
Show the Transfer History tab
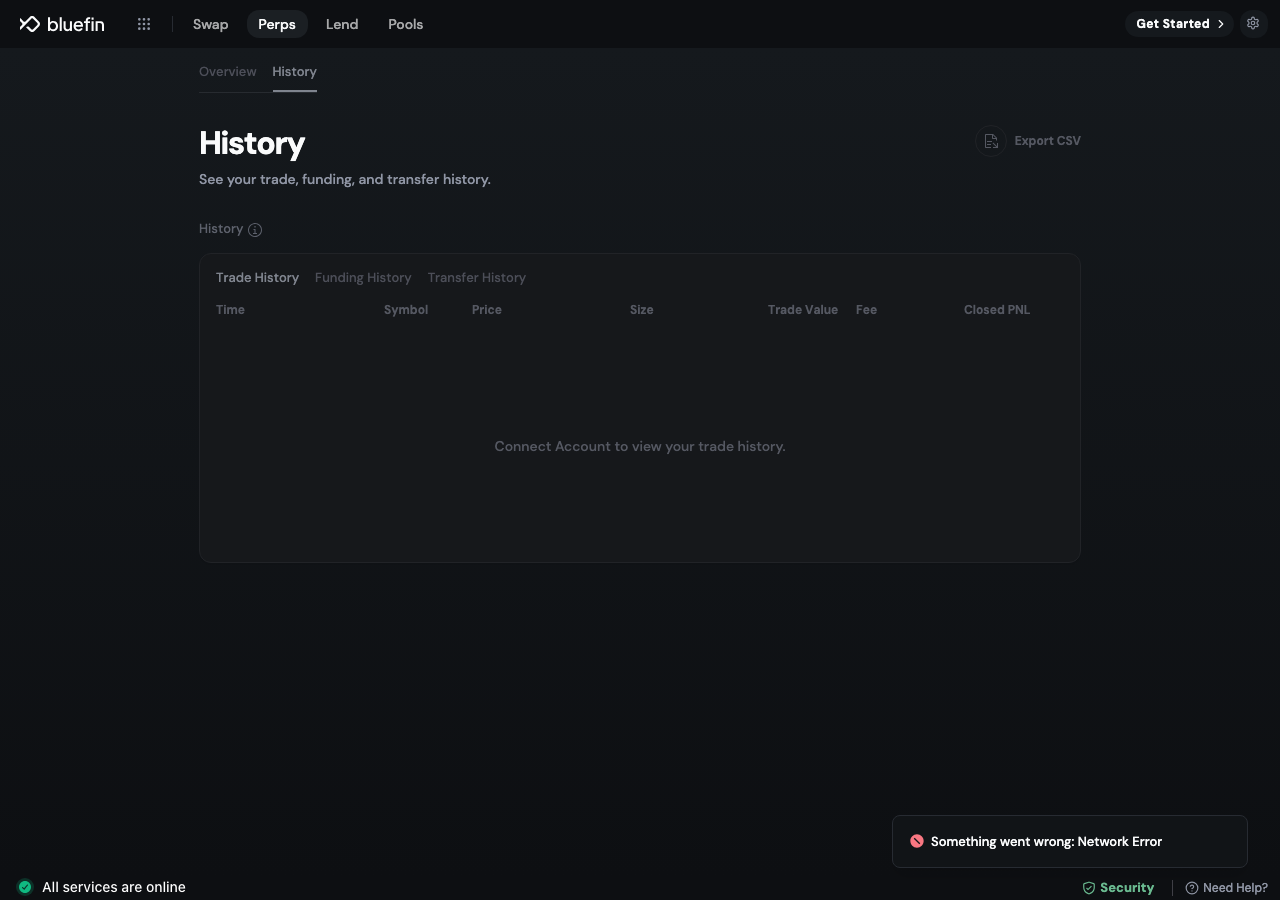(x=477, y=278)
